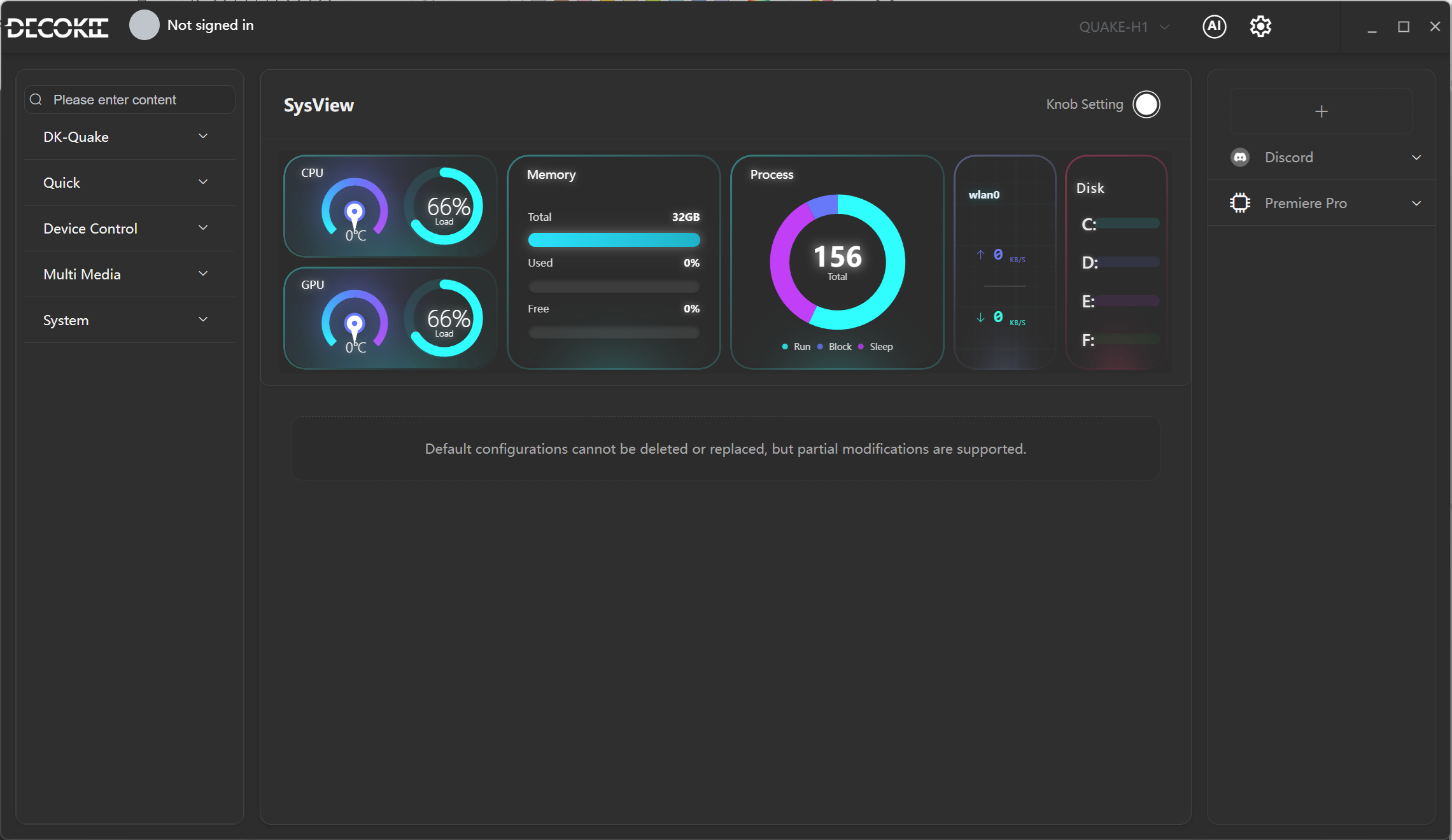The image size is (1452, 840).
Task: Click the Discord icon
Action: [1240, 157]
